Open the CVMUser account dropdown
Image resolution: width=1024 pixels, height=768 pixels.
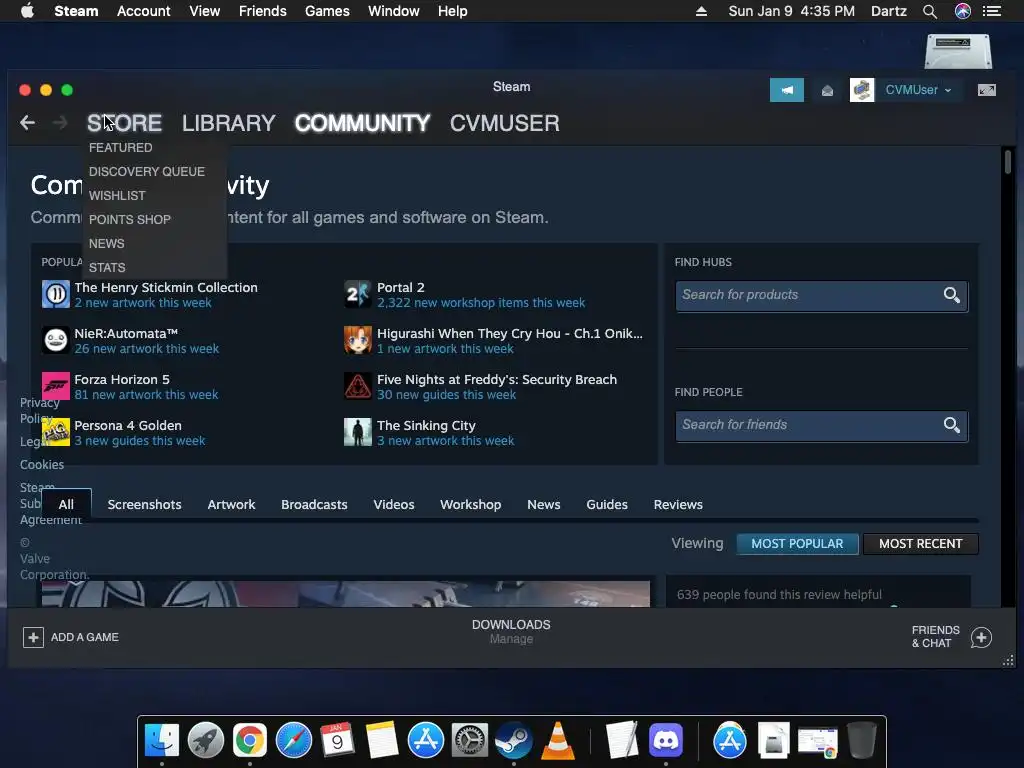(x=918, y=90)
